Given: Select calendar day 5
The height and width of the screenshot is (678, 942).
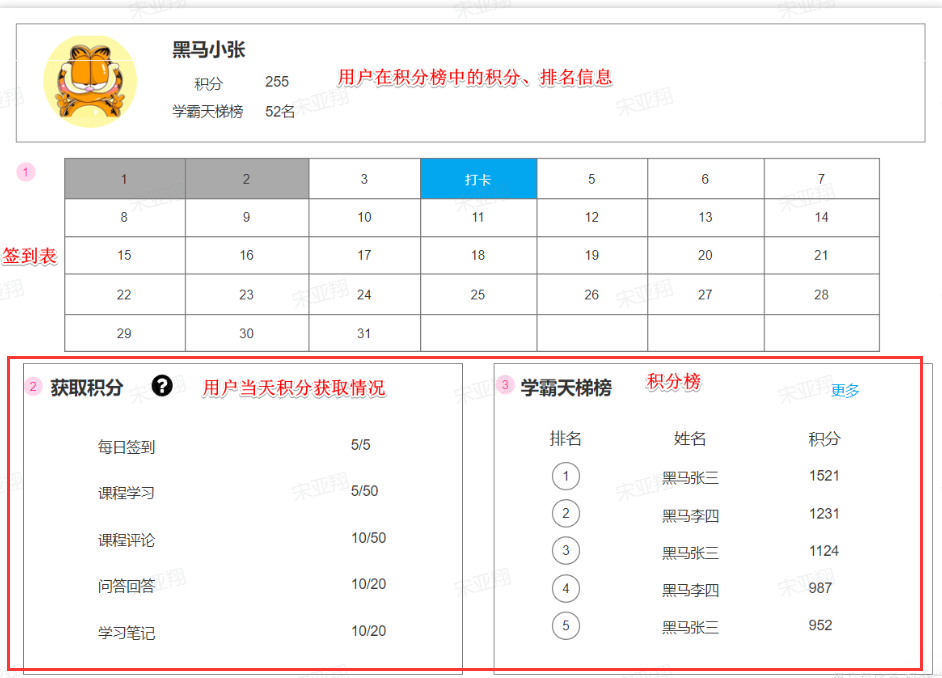Looking at the screenshot, I should [592, 179].
